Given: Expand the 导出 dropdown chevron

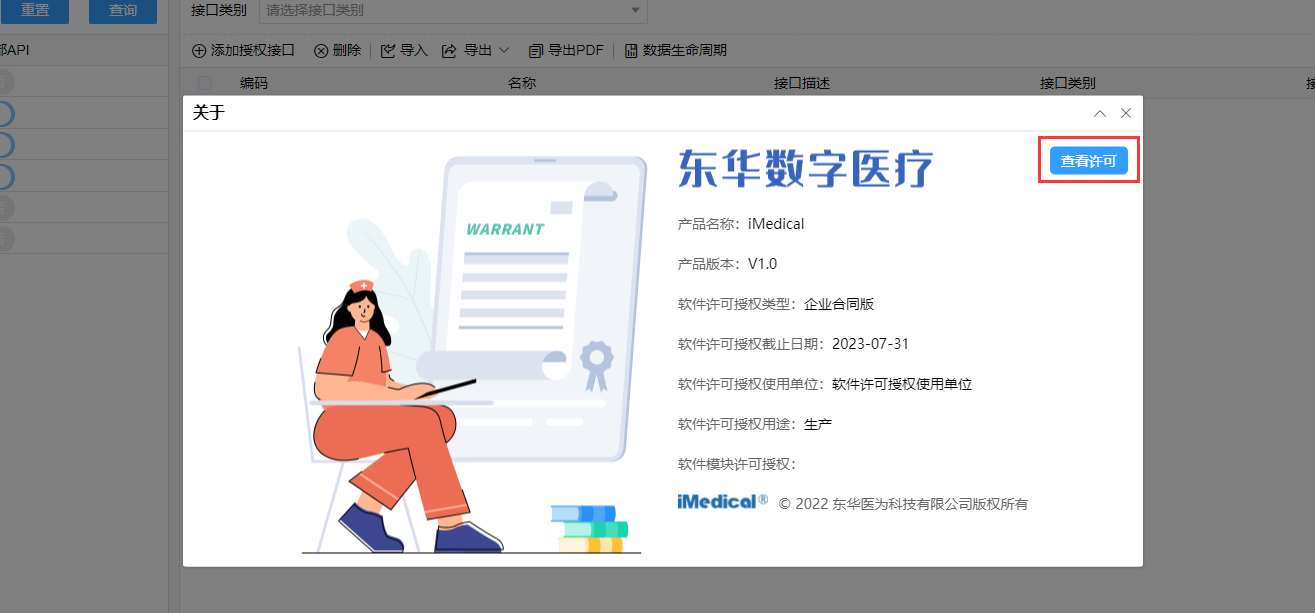Looking at the screenshot, I should [x=505, y=49].
